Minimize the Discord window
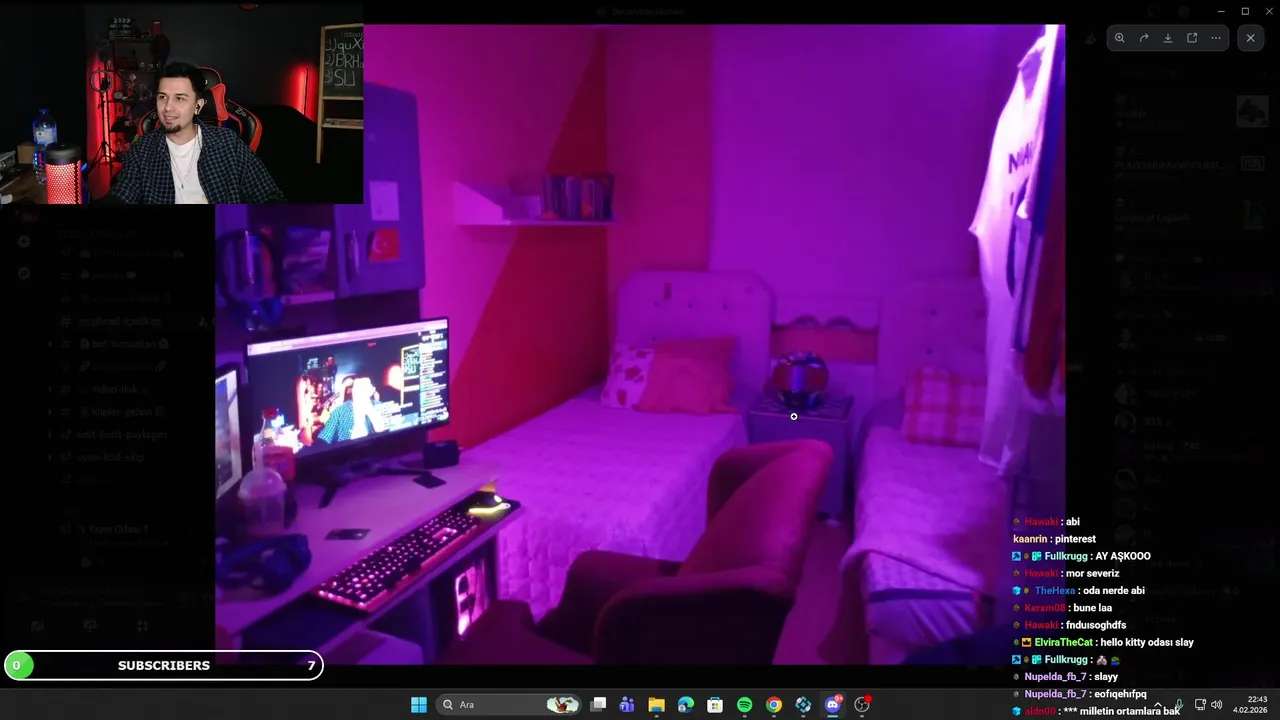 click(x=1221, y=11)
